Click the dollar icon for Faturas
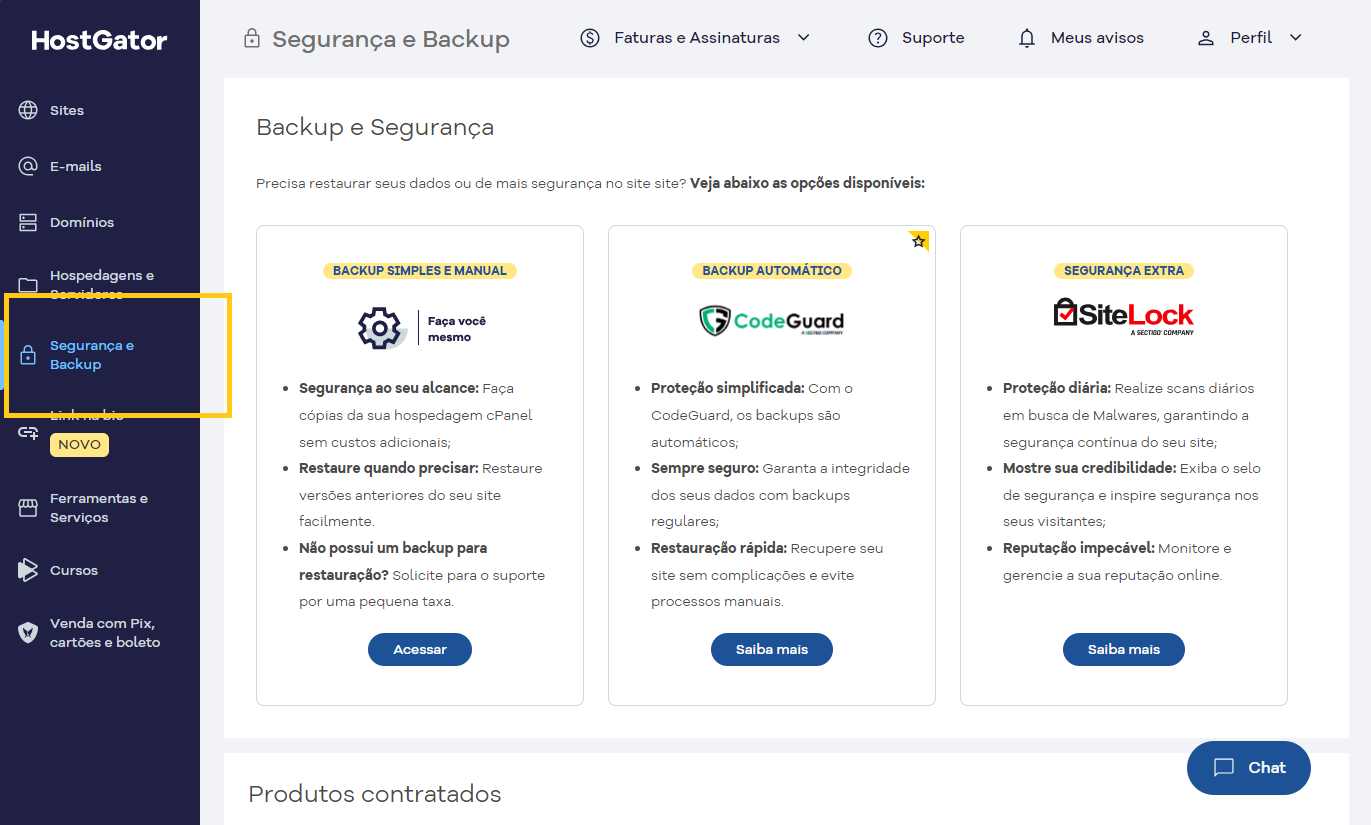 [x=590, y=38]
